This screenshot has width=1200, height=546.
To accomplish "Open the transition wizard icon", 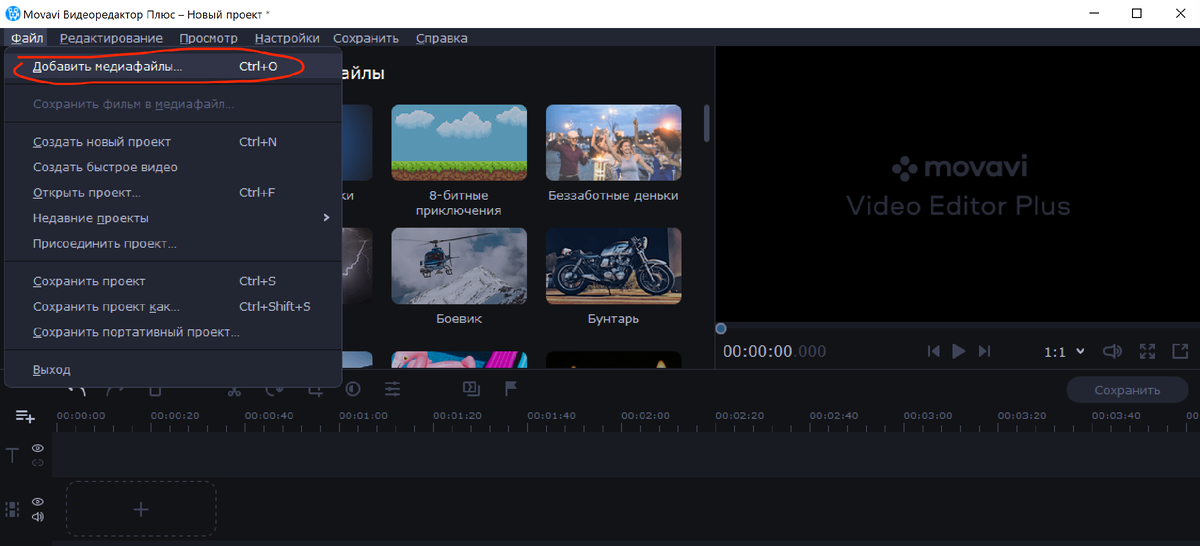I will pos(470,388).
